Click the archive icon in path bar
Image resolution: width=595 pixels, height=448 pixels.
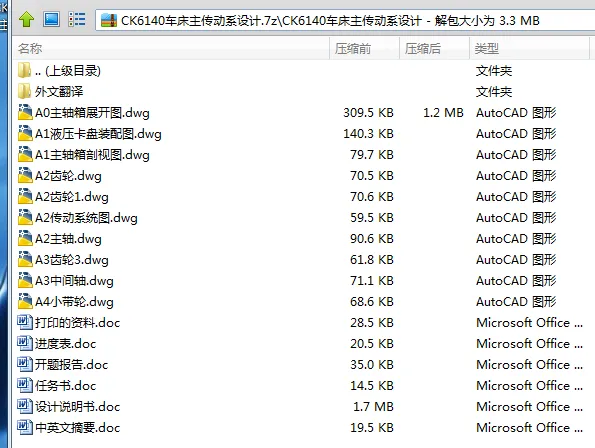(x=109, y=20)
